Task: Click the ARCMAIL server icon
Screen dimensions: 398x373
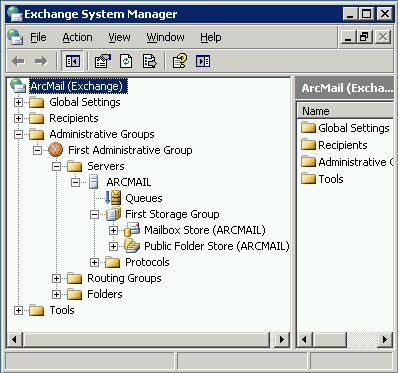Action: click(x=94, y=182)
